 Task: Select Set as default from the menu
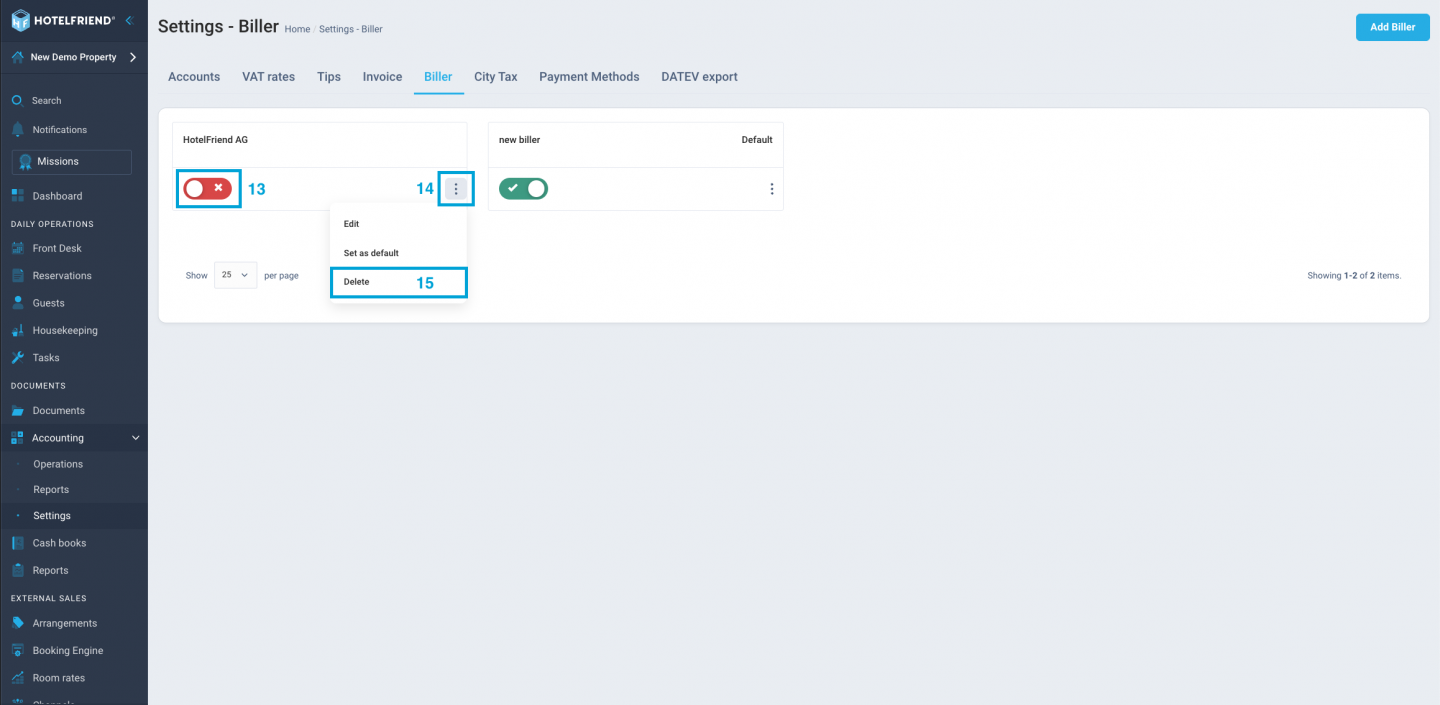coord(371,252)
